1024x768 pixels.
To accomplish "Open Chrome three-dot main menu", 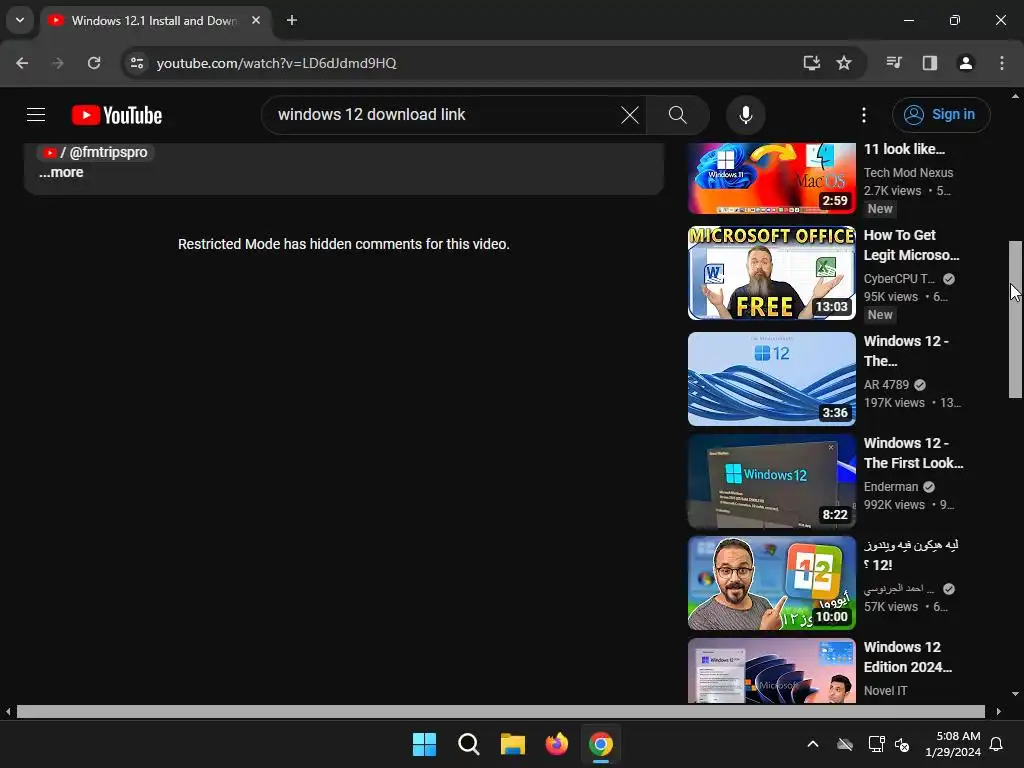I will 1001,63.
